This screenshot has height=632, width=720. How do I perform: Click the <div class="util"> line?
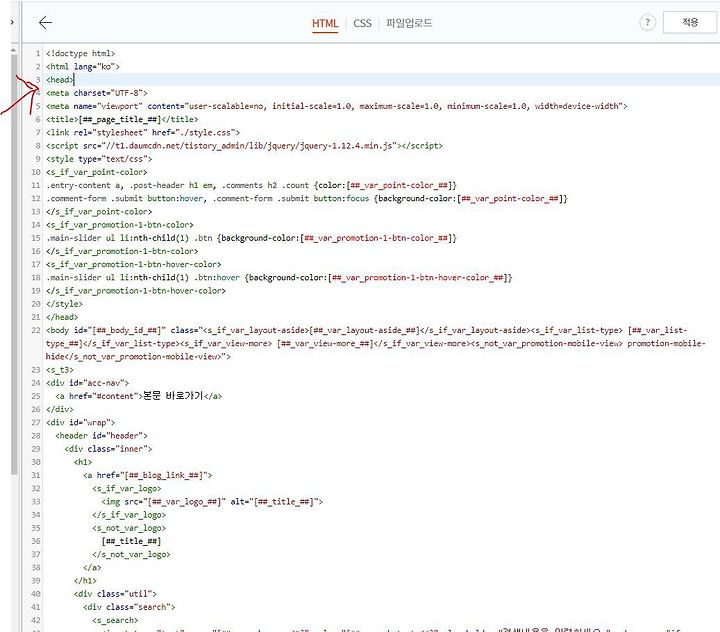pos(115,594)
